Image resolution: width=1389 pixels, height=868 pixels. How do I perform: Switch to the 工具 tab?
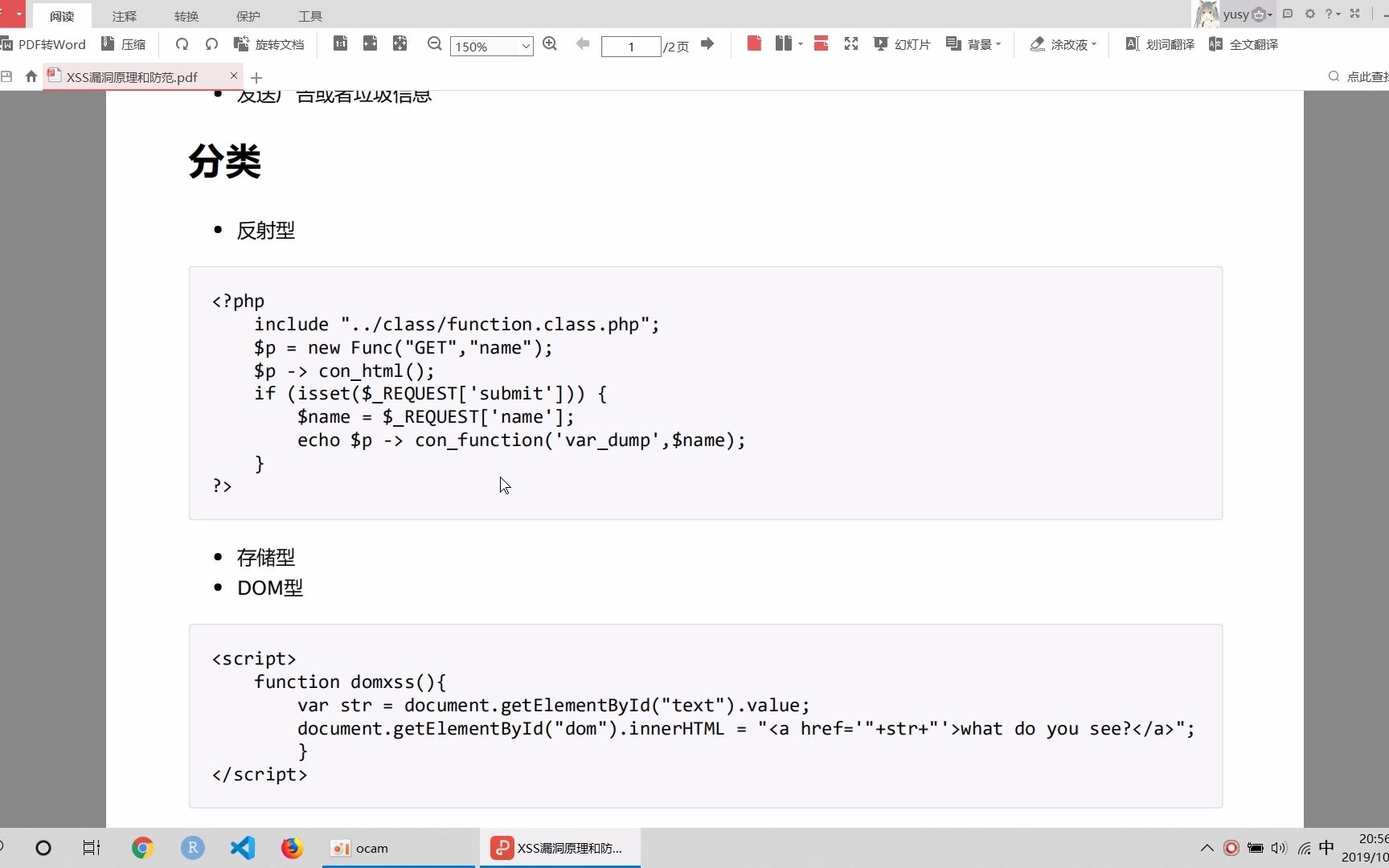(x=309, y=16)
